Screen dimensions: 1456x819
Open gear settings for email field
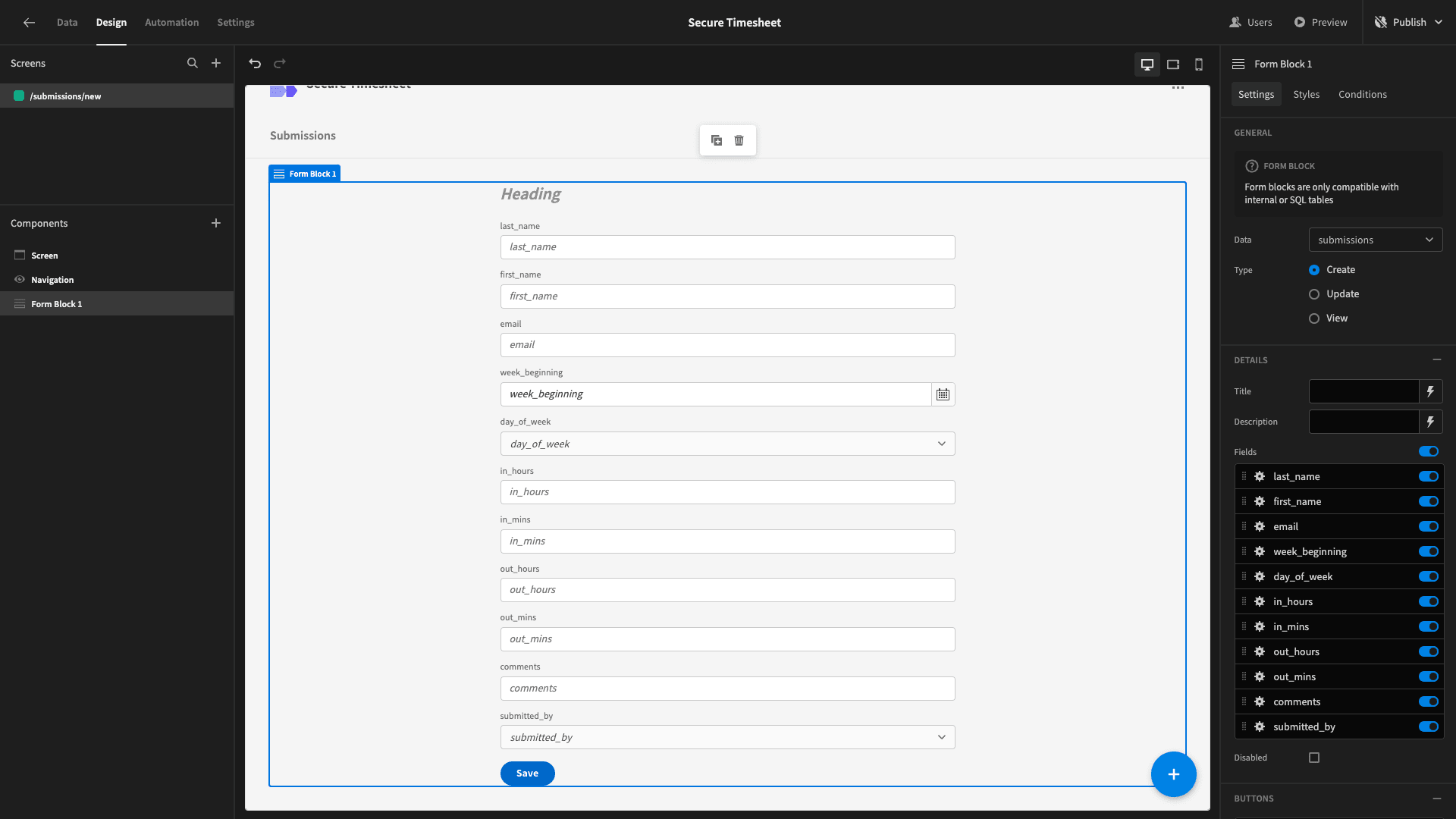pos(1260,526)
